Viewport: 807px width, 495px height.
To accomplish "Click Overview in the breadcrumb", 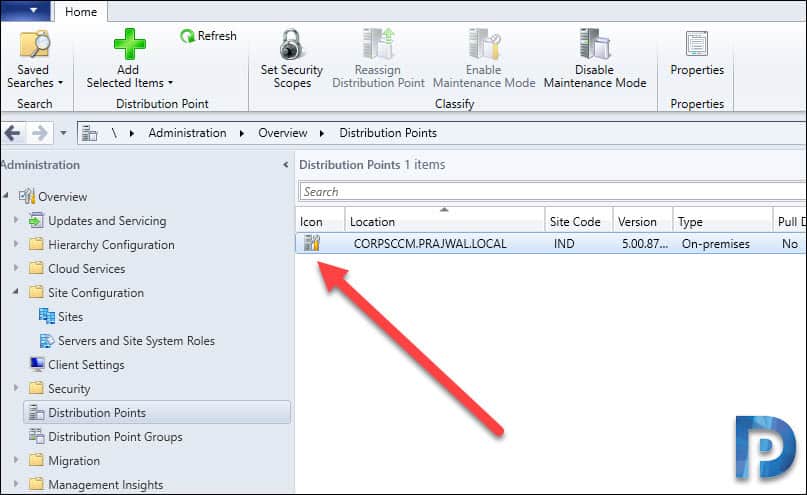I will coord(283,133).
